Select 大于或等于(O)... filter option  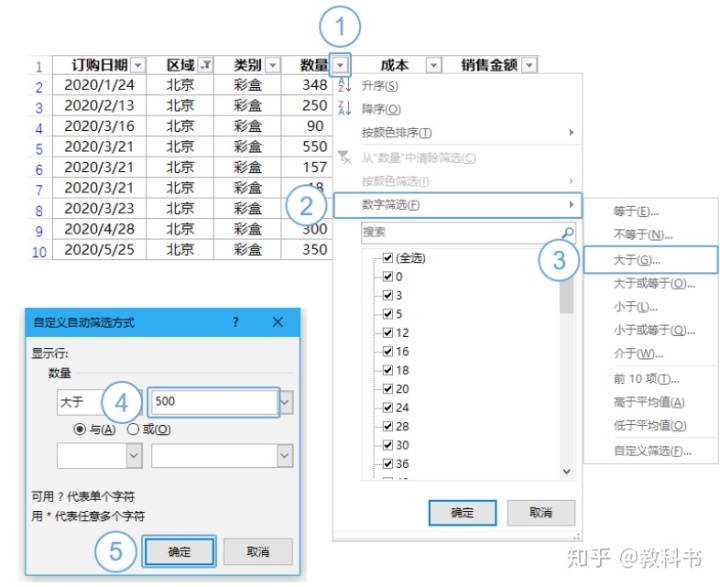(650, 283)
